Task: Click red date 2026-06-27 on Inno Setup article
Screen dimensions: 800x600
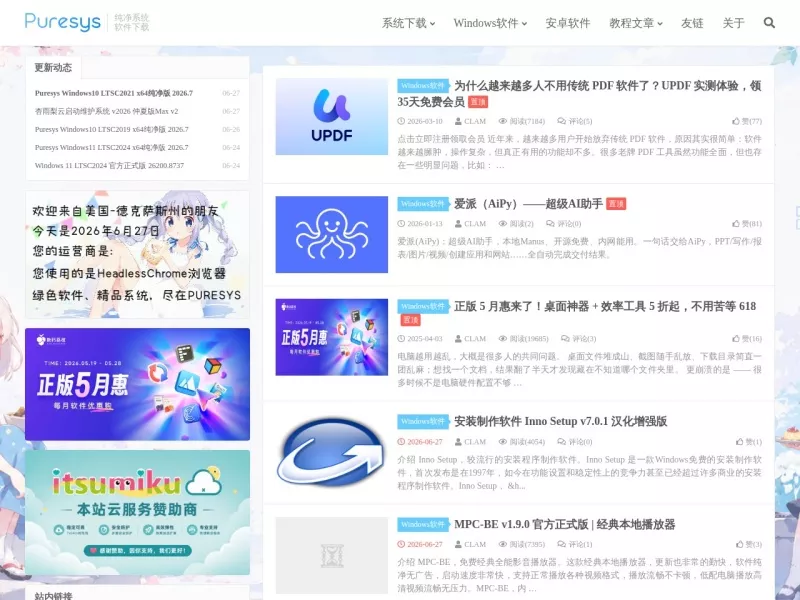Action: tap(420, 442)
